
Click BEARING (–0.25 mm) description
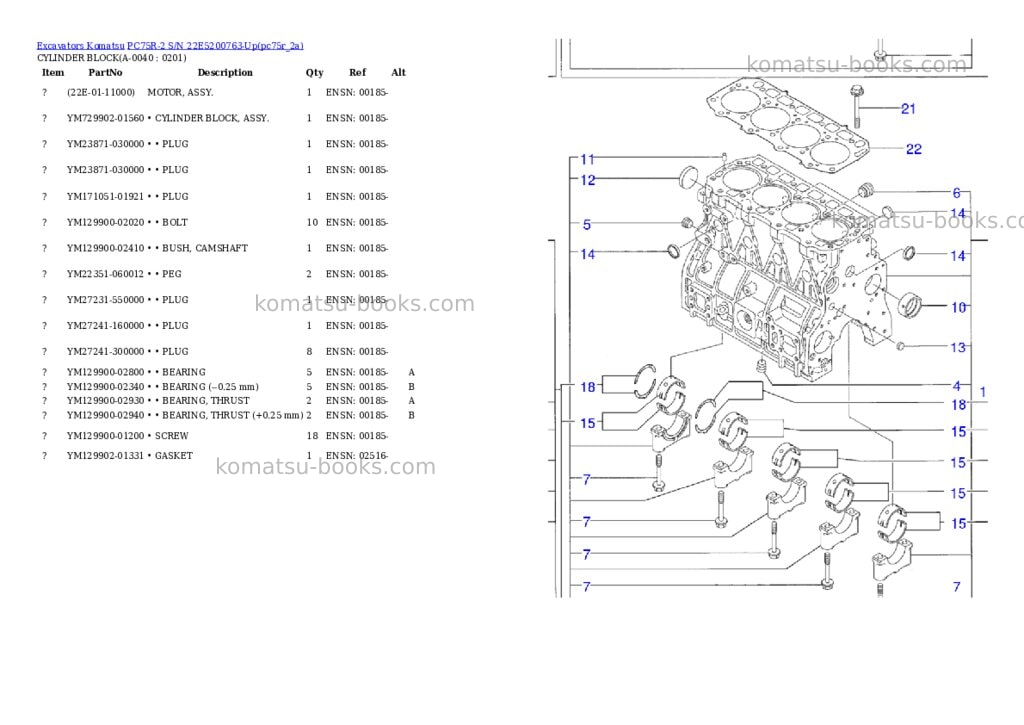tap(210, 387)
